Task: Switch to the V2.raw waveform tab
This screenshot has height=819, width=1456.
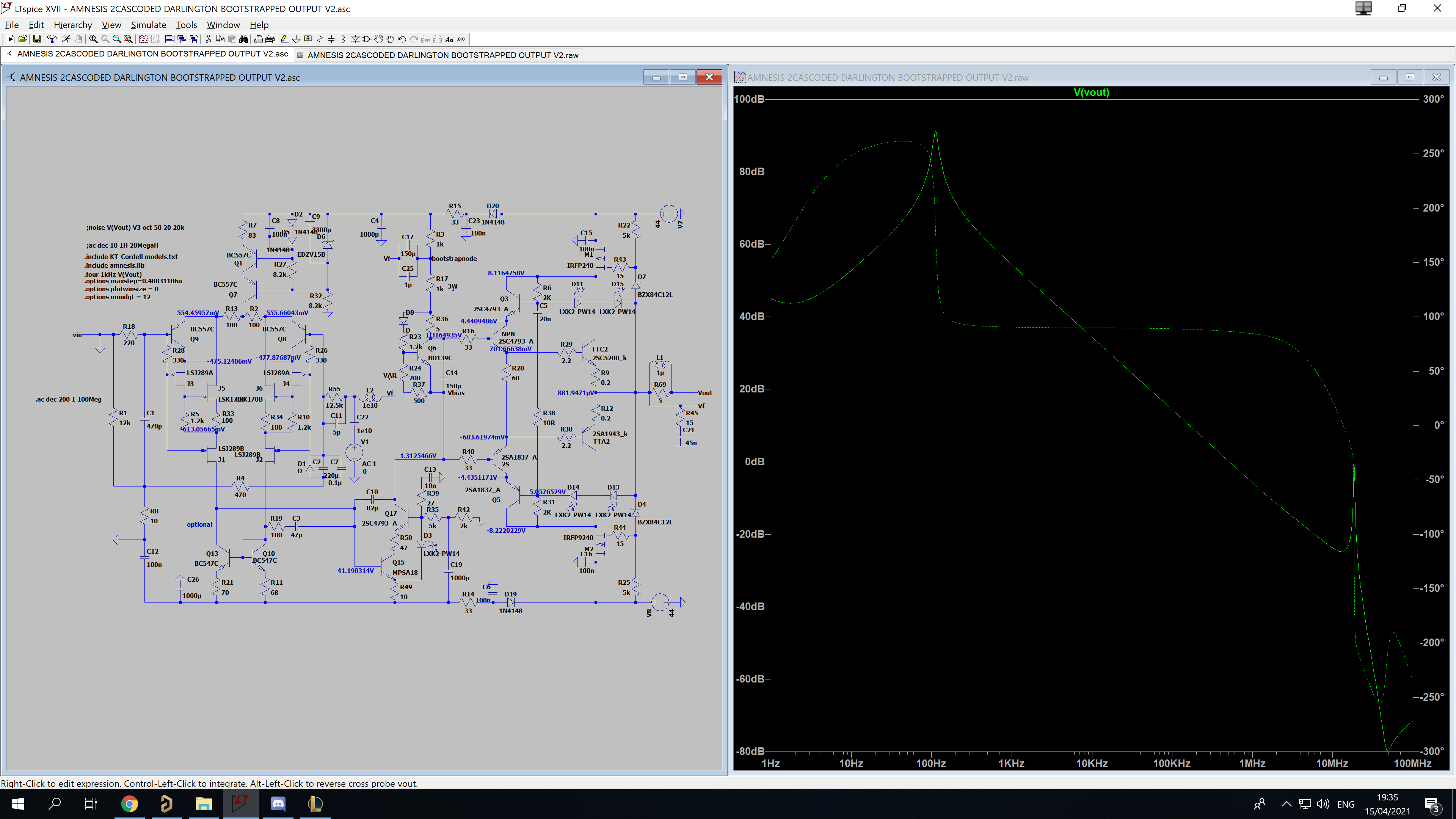Action: pos(439,55)
